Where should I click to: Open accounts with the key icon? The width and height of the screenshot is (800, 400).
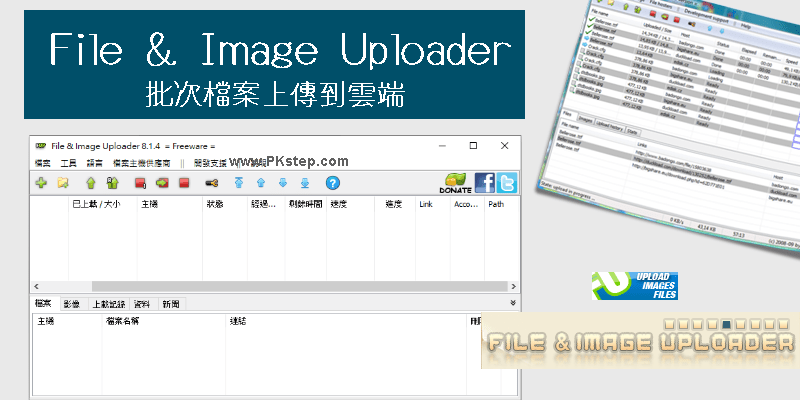coord(212,183)
